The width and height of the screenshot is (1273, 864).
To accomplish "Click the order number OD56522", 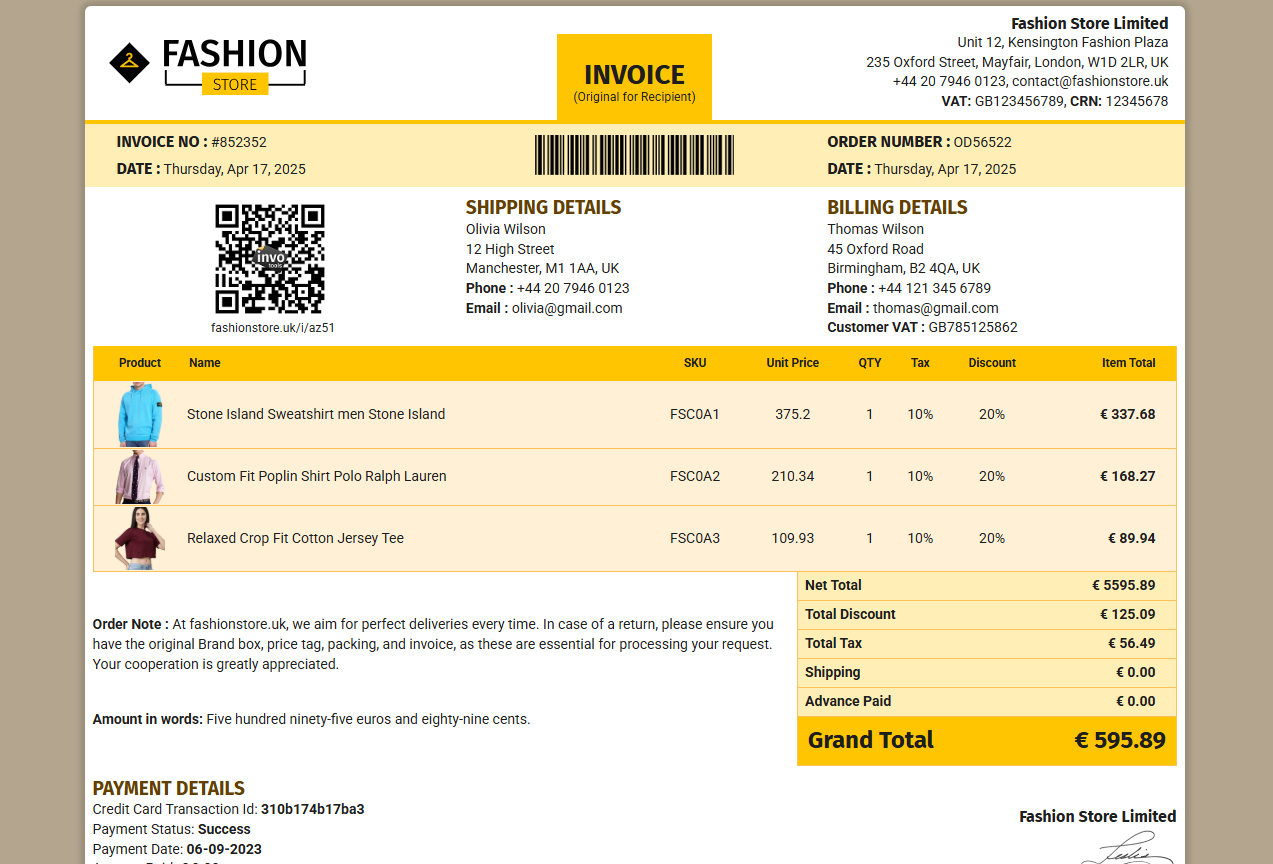I will [x=983, y=142].
